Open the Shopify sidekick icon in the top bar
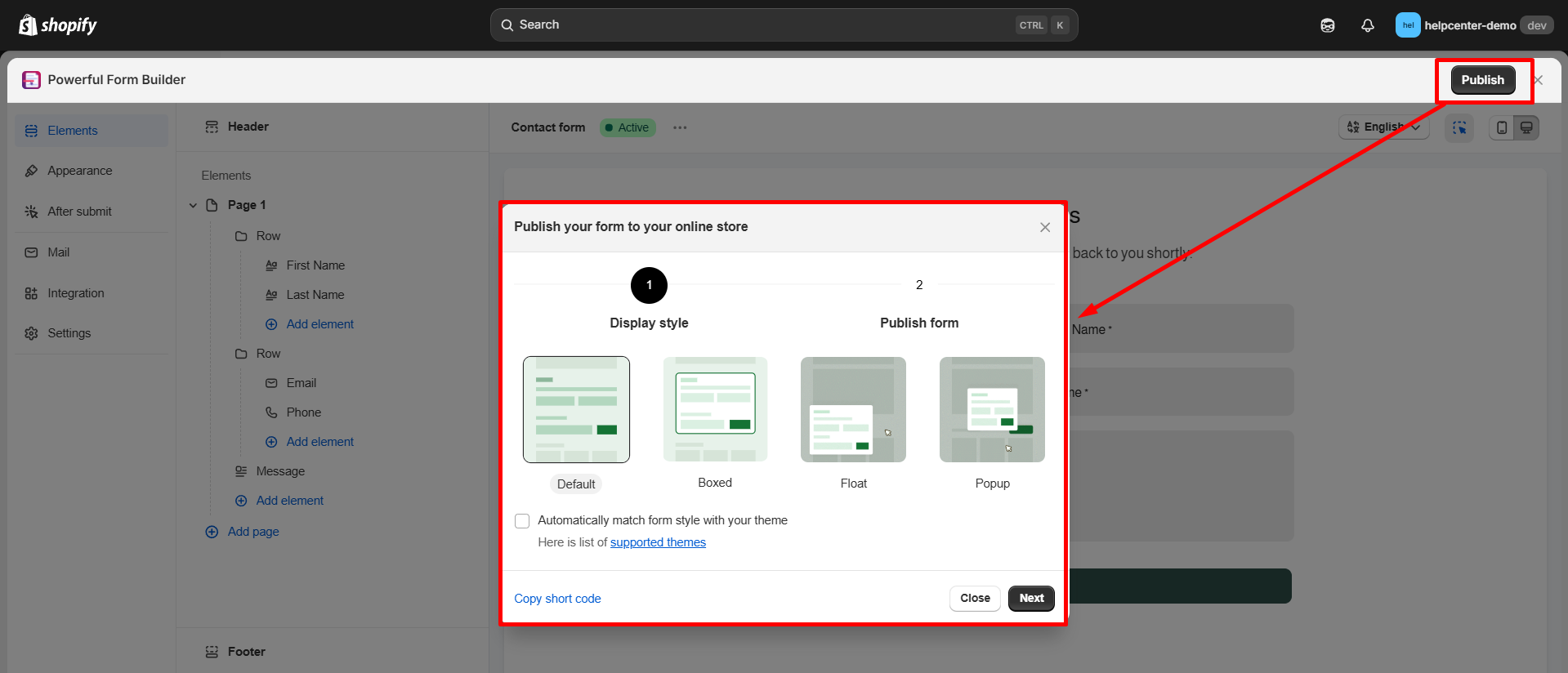The height and width of the screenshot is (673, 1568). tap(1328, 25)
